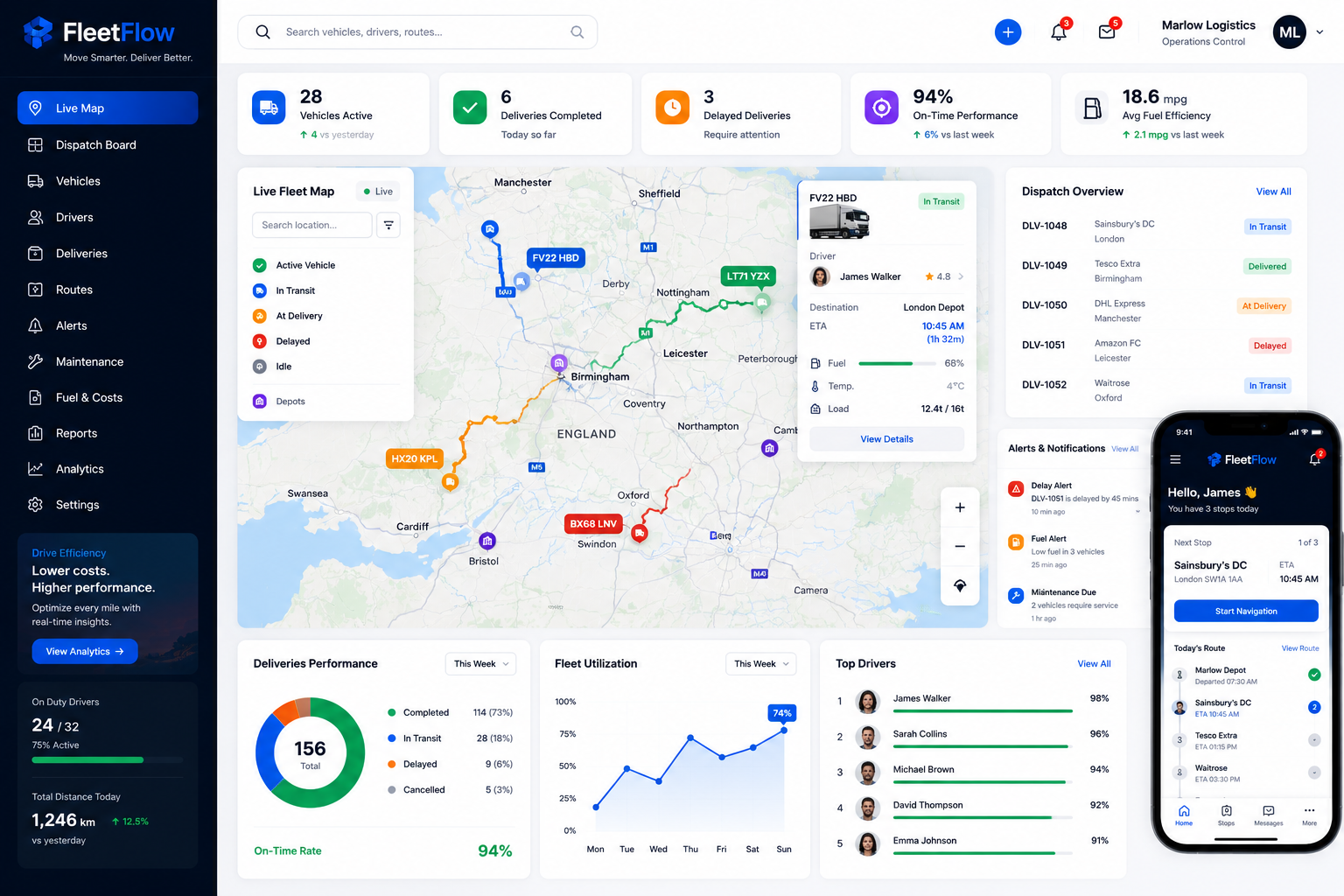This screenshot has width=1344, height=896.
Task: Click the blue plus add button
Action: 1008,32
